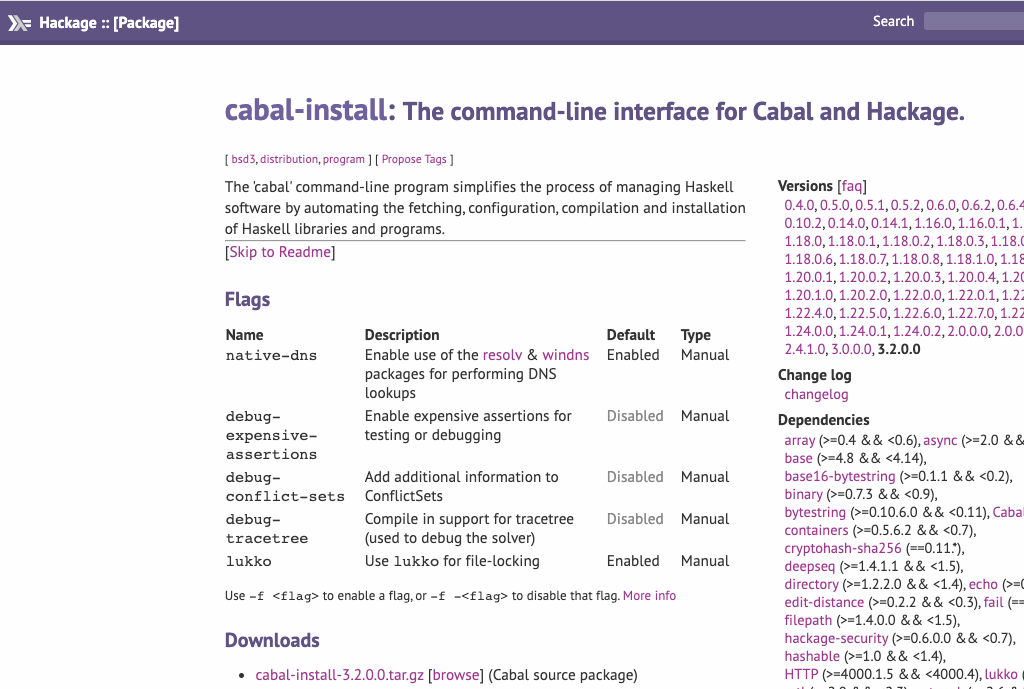This screenshot has width=1024, height=689.
Task: Open the array dependency
Action: [x=799, y=441]
